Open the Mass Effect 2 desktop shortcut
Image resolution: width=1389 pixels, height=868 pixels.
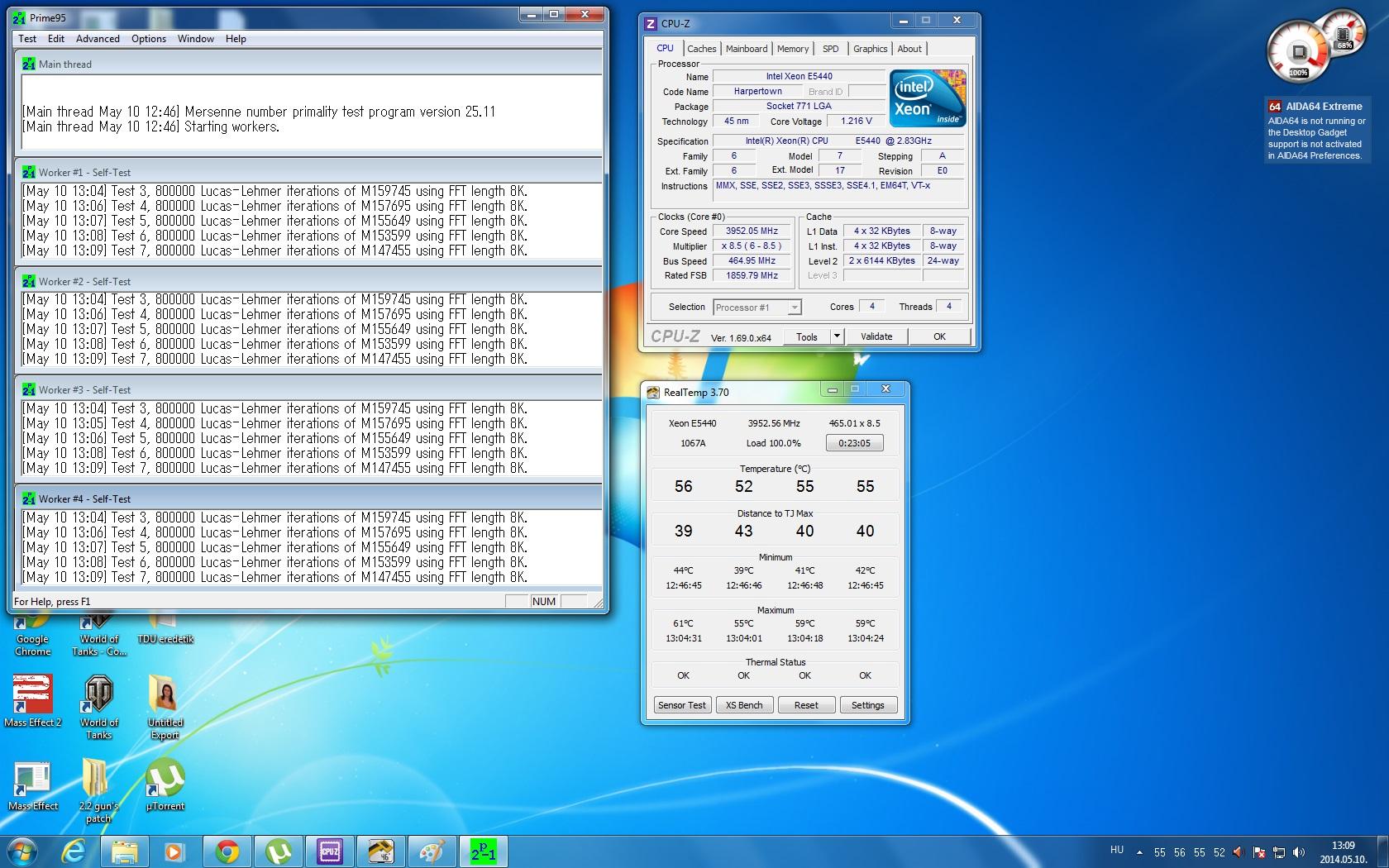(x=33, y=700)
